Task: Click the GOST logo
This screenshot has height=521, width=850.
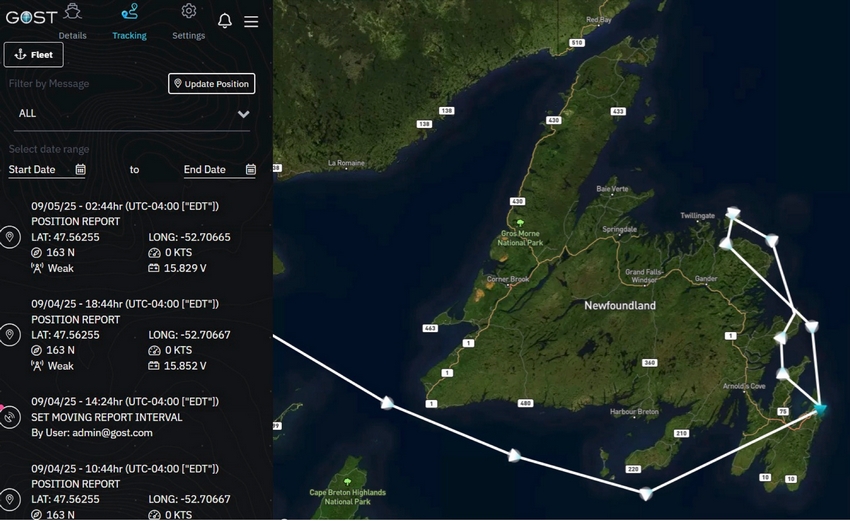Action: point(31,17)
